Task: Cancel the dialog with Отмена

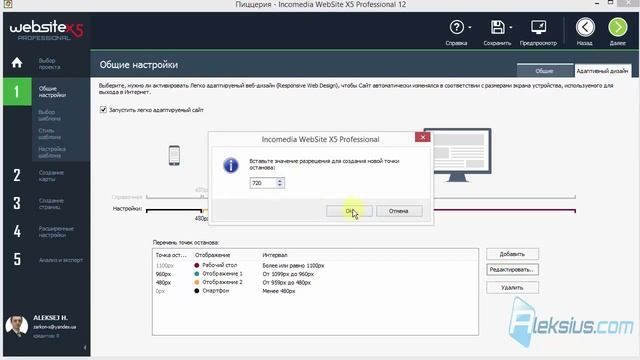Action: 399,211
